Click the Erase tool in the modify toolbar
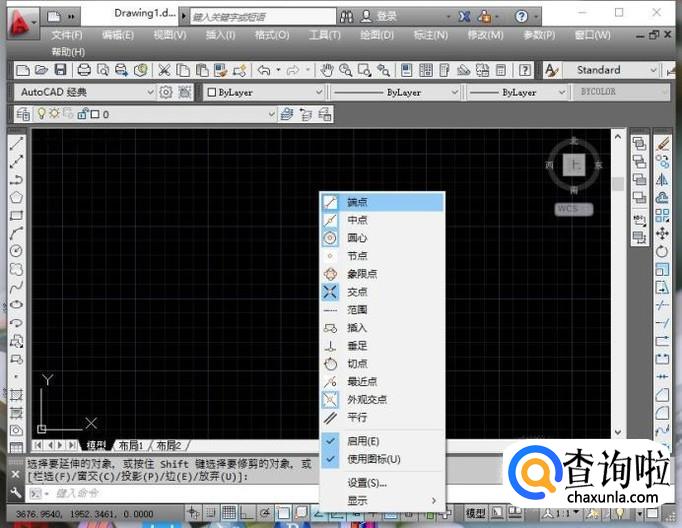The width and height of the screenshot is (682, 528). click(x=662, y=144)
